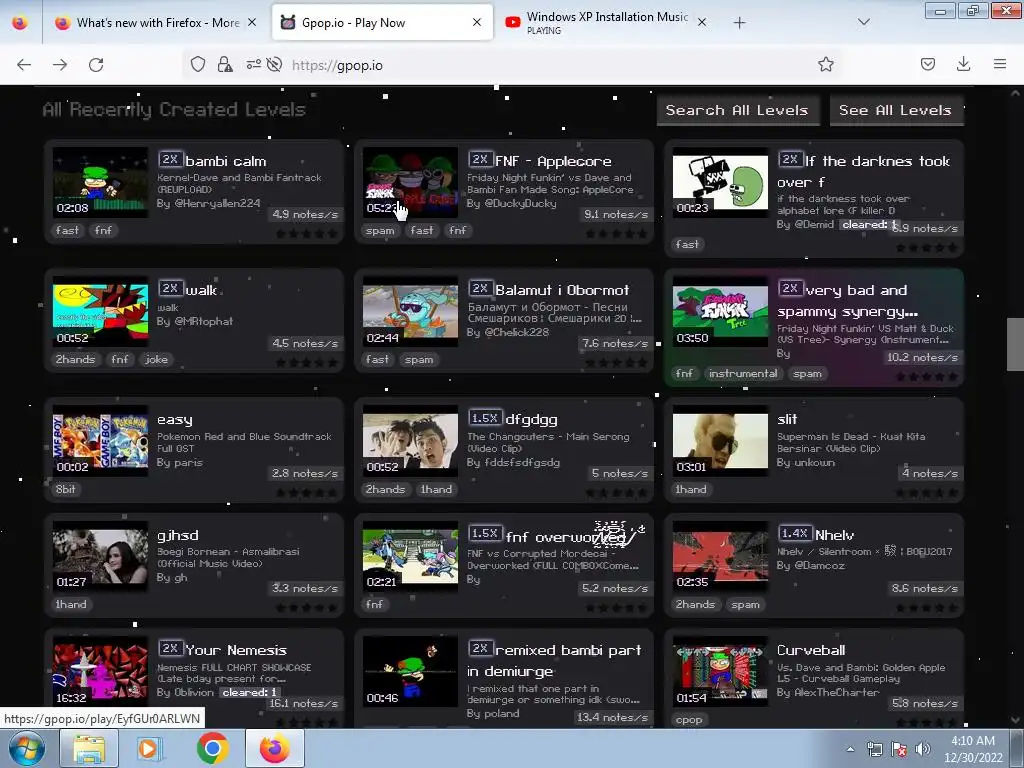
Task: Open the walk level thumbnail
Action: click(x=101, y=312)
